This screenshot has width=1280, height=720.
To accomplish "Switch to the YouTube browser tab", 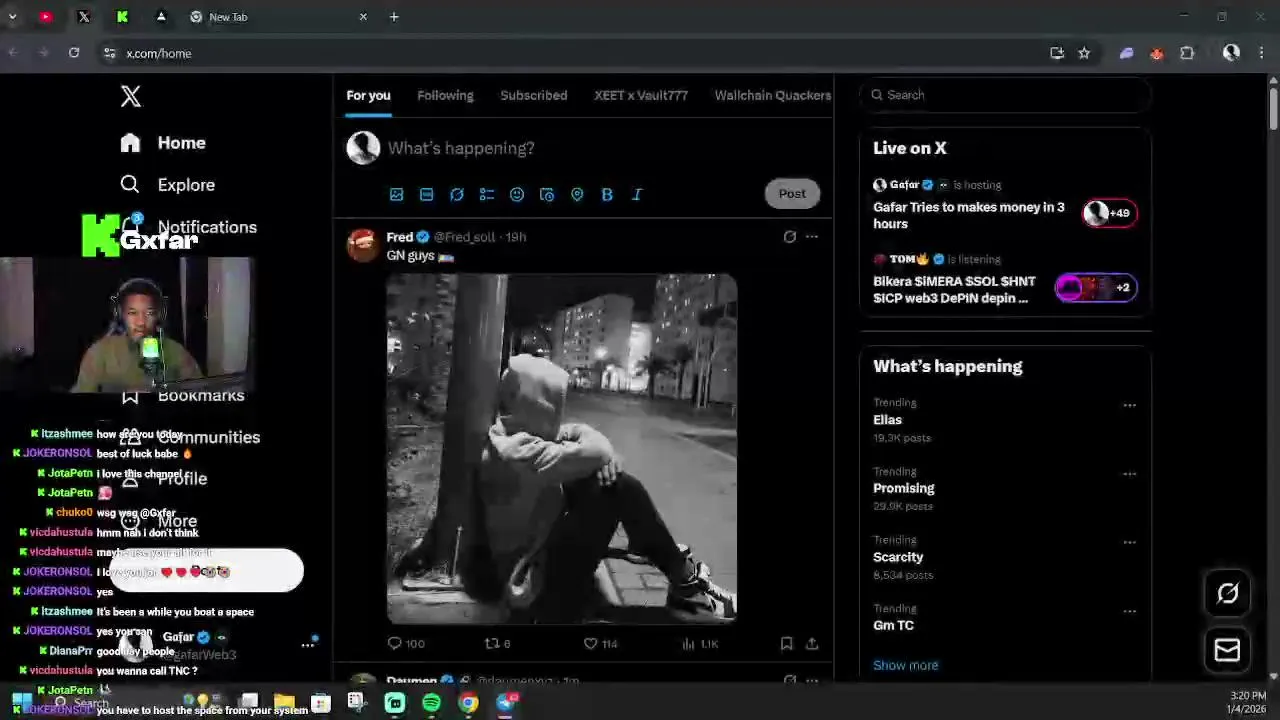I will click(46, 17).
